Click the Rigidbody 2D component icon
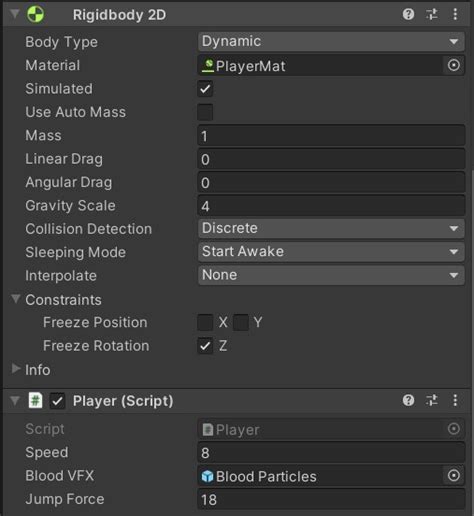Image resolution: width=474 pixels, height=516 pixels. [x=35, y=15]
